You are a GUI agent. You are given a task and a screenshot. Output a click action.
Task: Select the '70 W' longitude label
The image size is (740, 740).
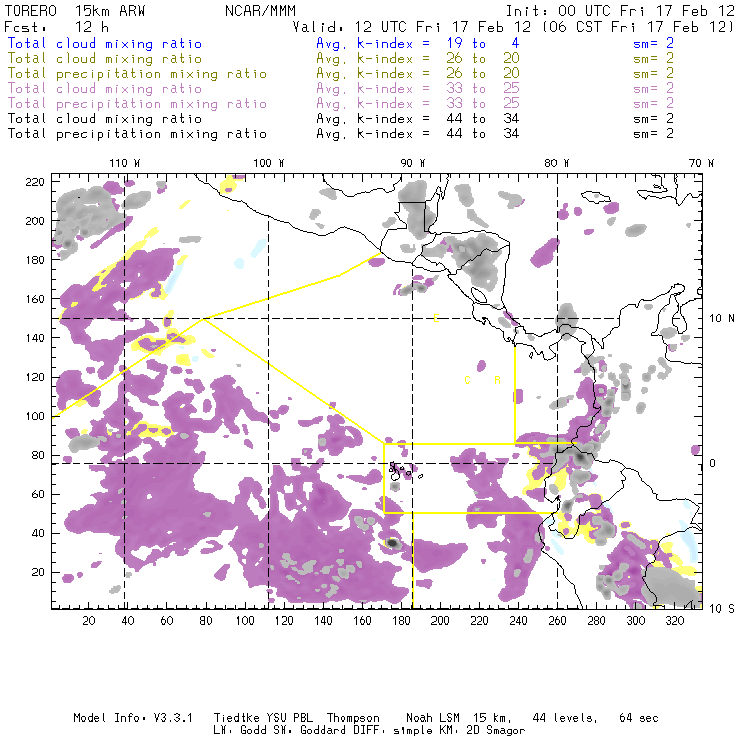click(x=701, y=163)
